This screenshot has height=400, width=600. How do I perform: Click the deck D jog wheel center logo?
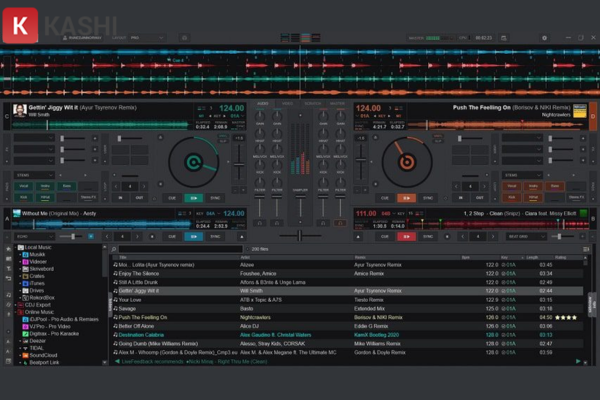tap(407, 162)
